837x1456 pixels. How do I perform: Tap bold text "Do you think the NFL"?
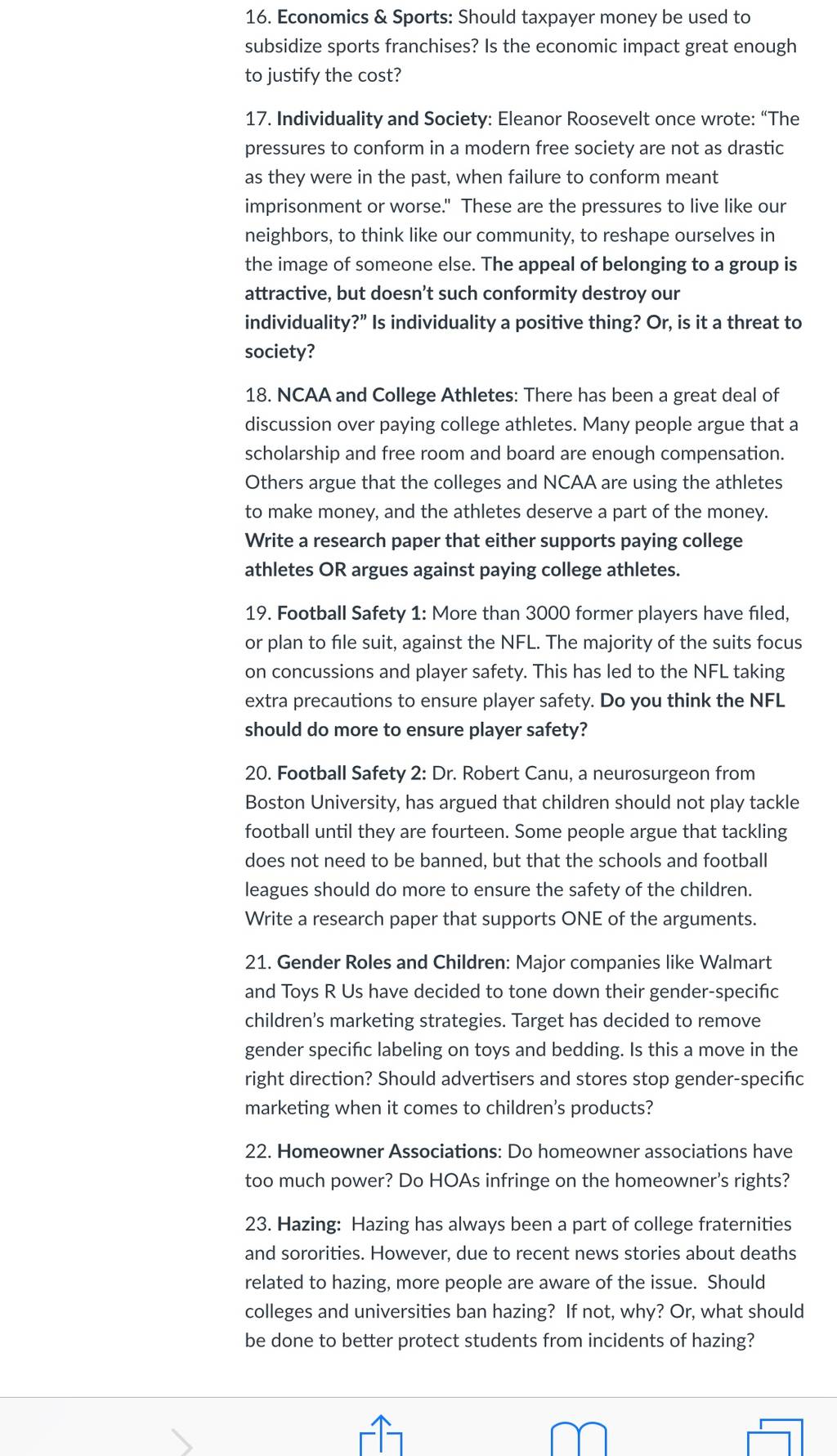pos(692,701)
